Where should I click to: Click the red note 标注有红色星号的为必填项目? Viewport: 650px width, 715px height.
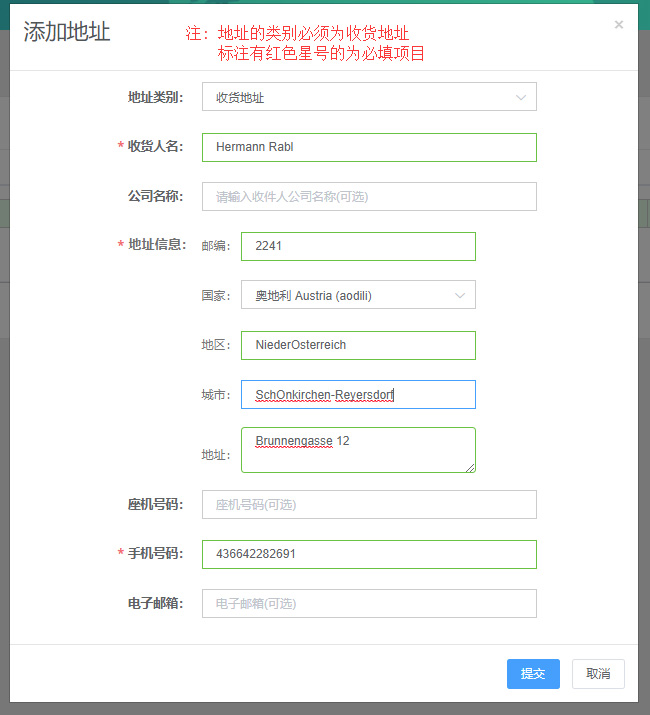[321, 53]
